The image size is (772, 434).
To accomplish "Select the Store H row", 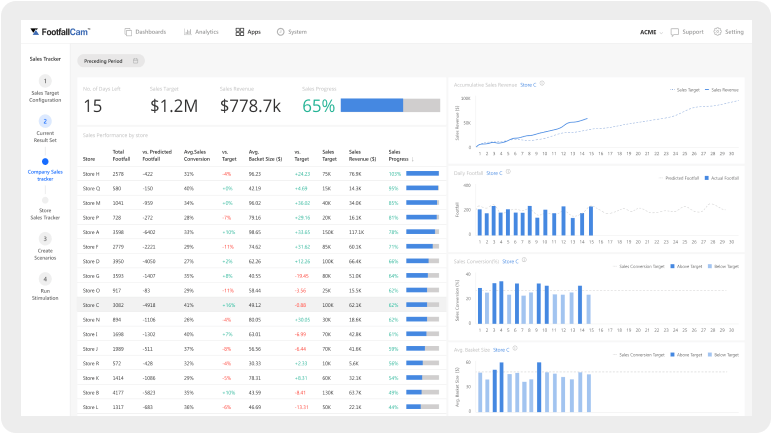I will [x=261, y=174].
